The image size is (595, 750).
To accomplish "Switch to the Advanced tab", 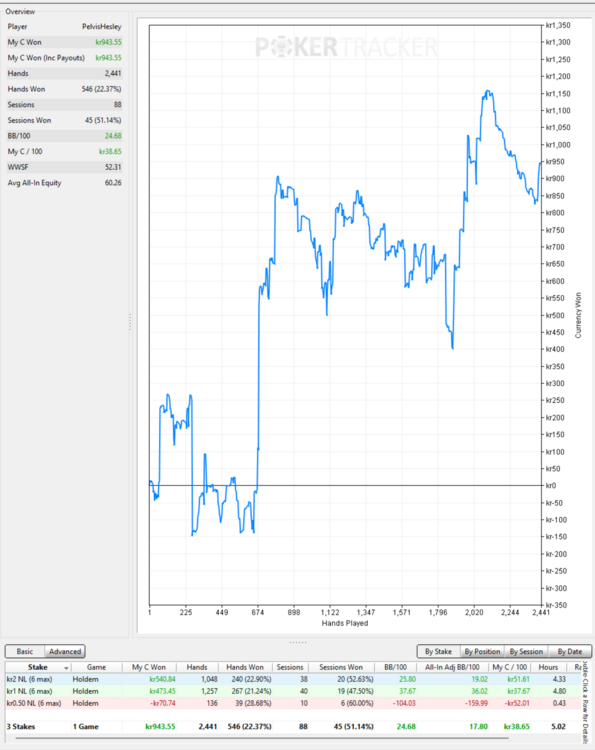I will click(x=65, y=651).
